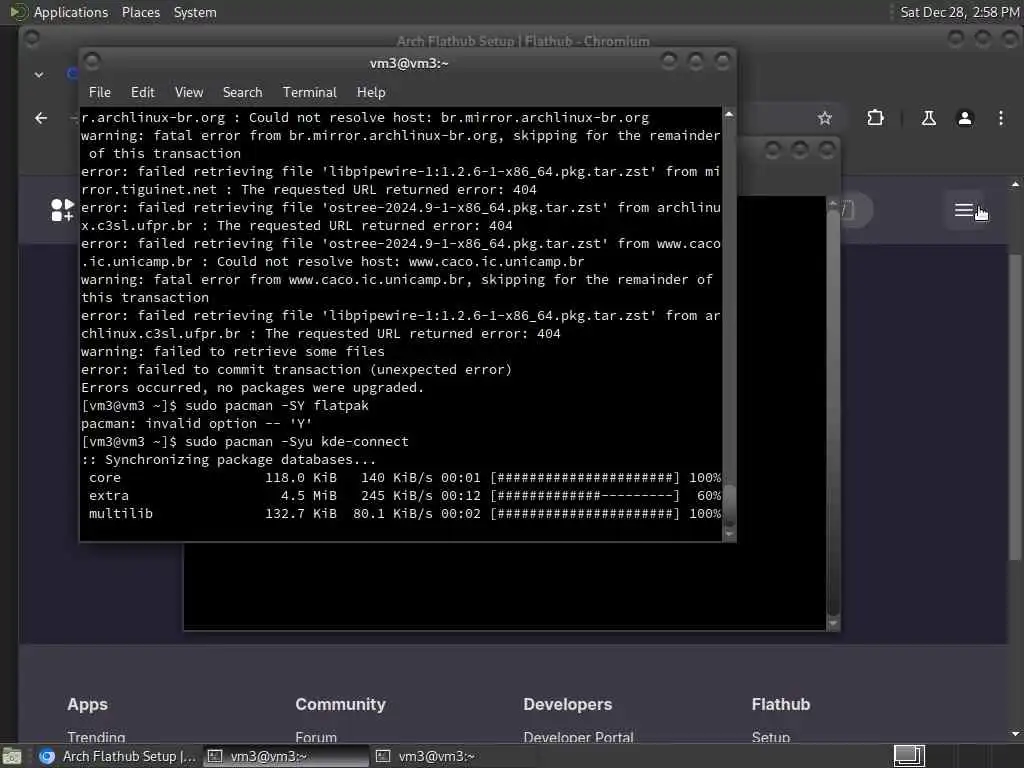Open the Places menu in the top panel
The image size is (1024, 768).
tap(140, 12)
